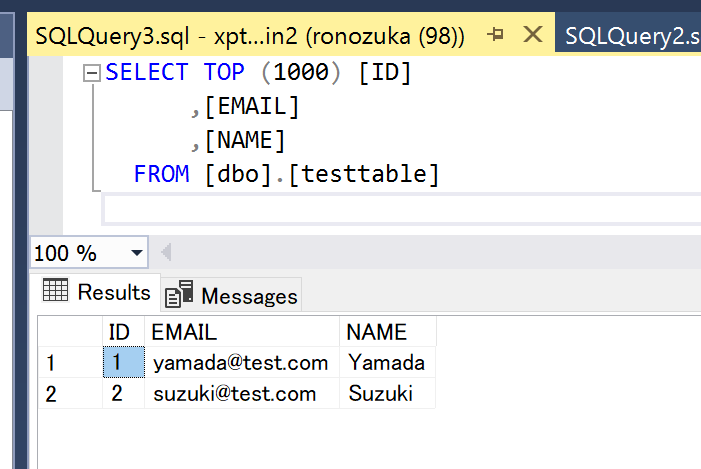The image size is (701, 469).
Task: Show the Messages tab
Action: (x=233, y=295)
